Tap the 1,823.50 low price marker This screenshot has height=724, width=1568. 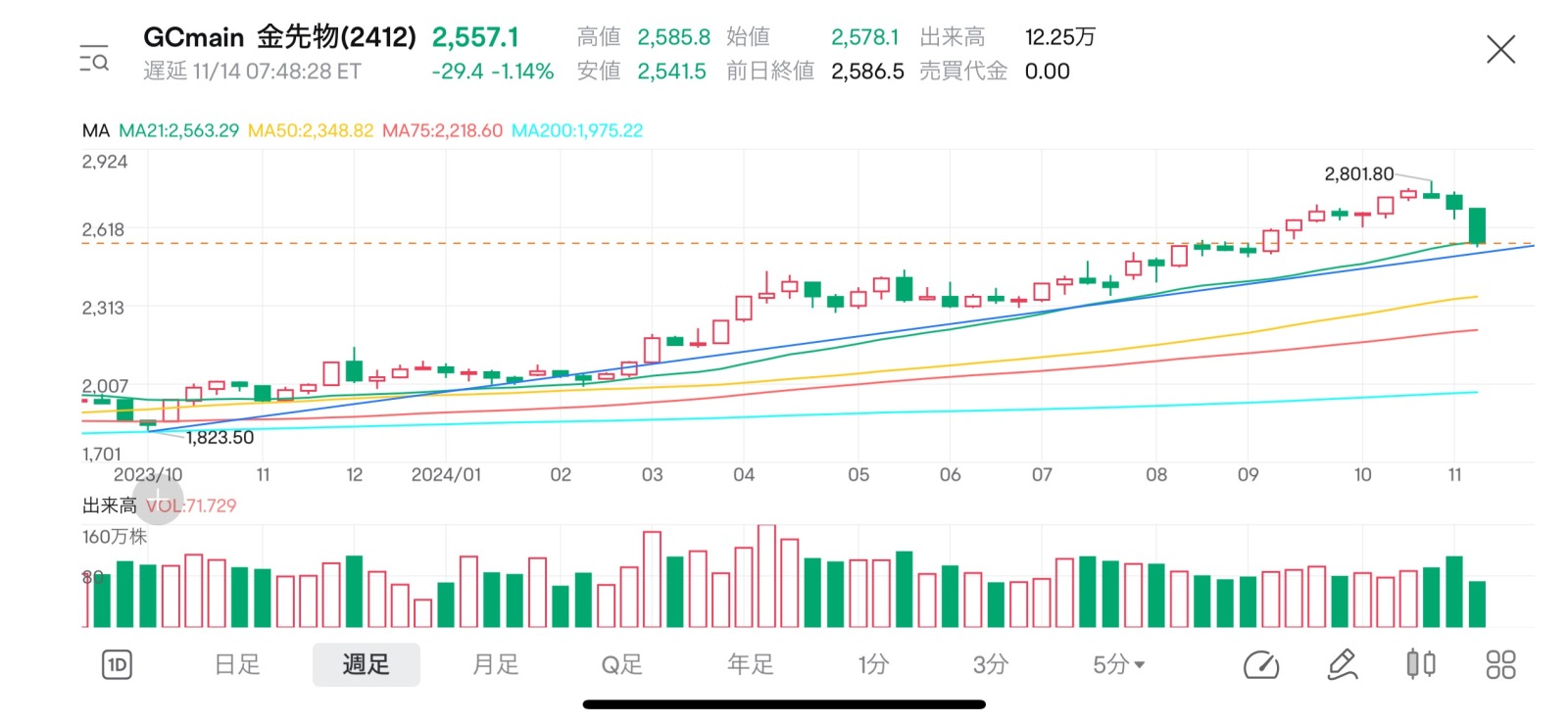(x=220, y=437)
